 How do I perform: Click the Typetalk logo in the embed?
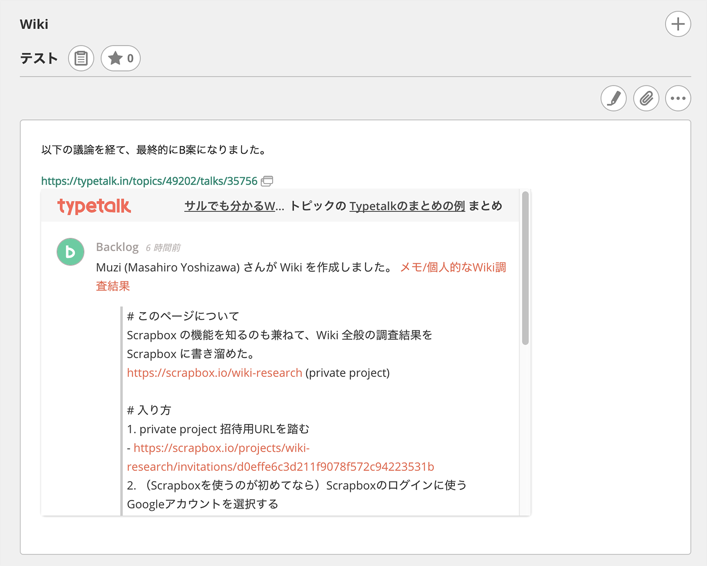coord(94,206)
